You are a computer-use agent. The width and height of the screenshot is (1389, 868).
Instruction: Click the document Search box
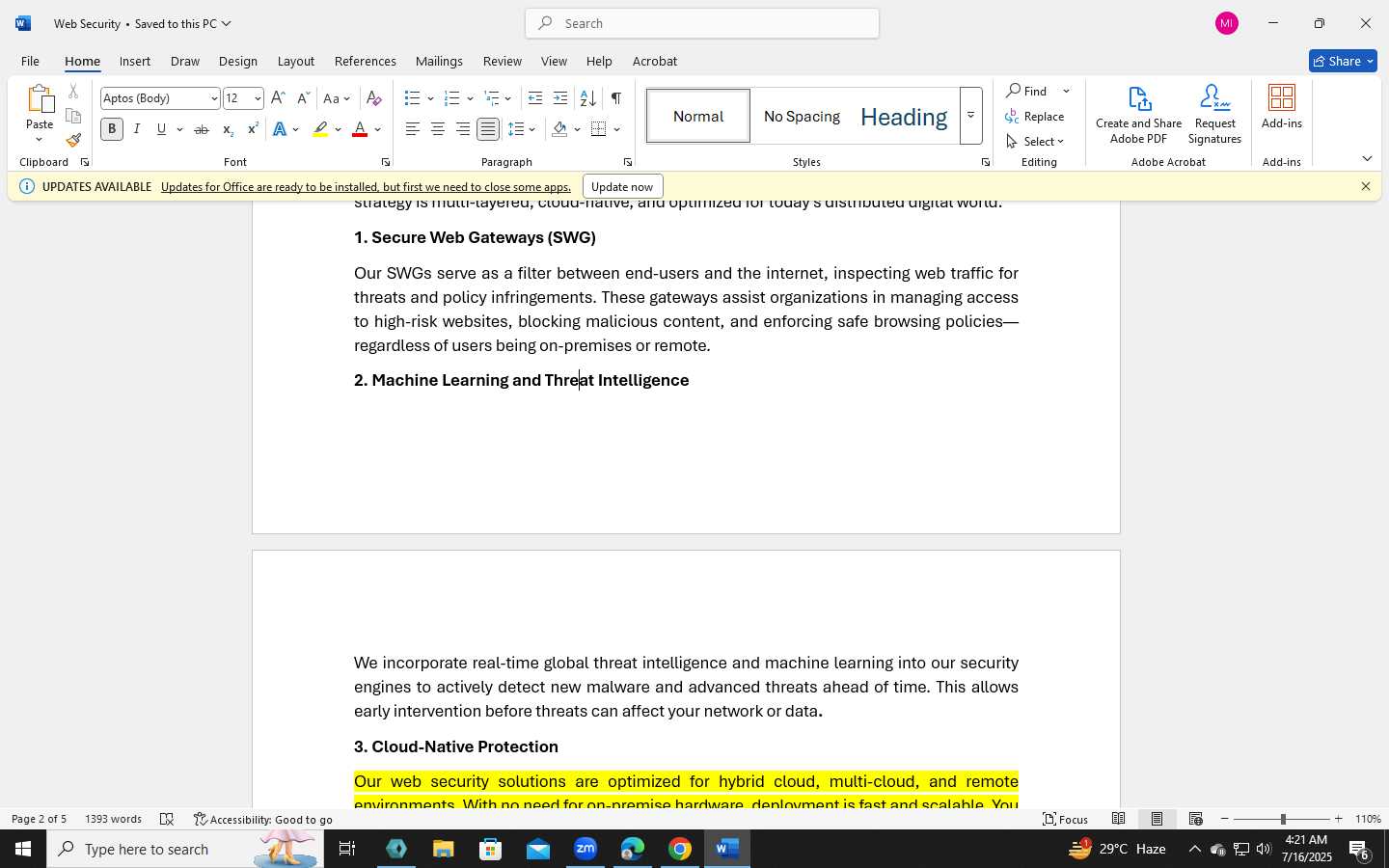702,23
